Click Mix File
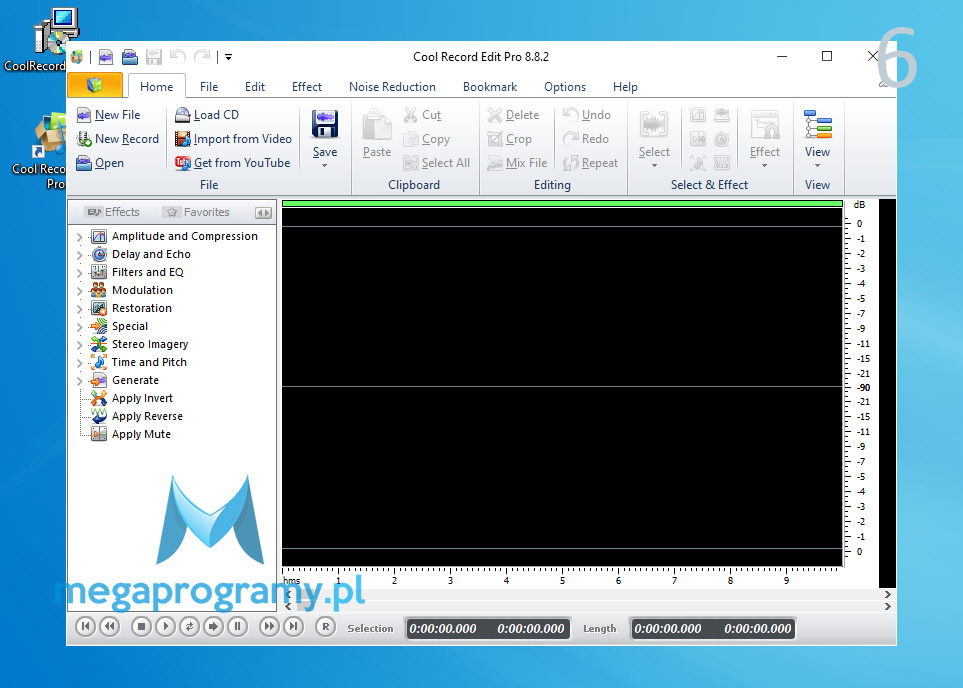The height and width of the screenshot is (688, 963). pos(517,163)
